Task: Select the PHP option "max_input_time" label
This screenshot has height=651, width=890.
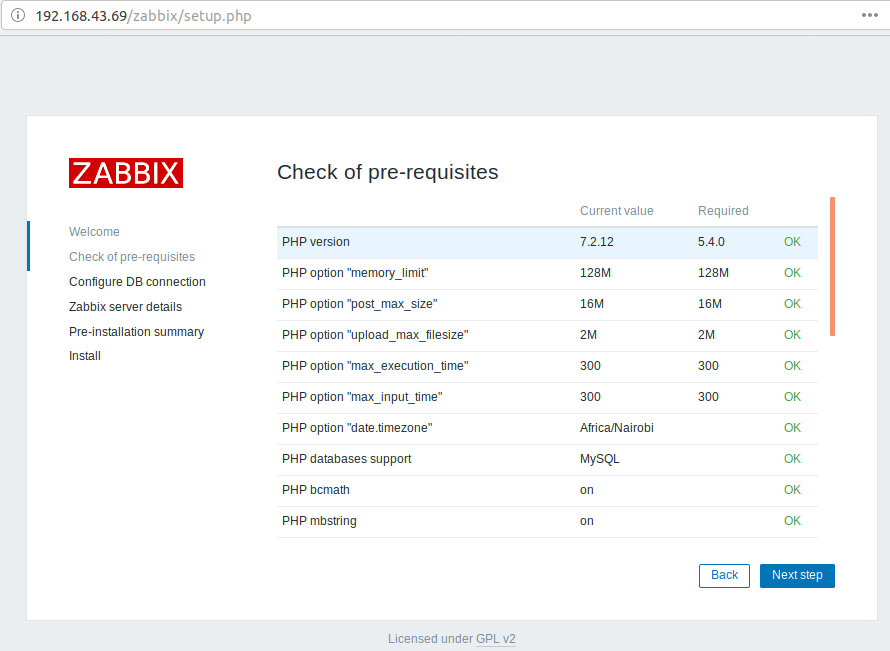Action: 362,397
